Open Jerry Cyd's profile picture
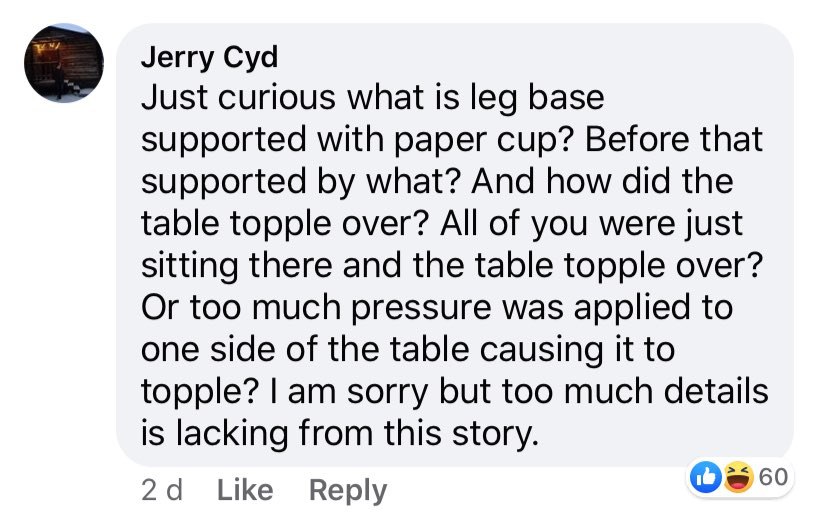This screenshot has height=526, width=828. (64, 63)
